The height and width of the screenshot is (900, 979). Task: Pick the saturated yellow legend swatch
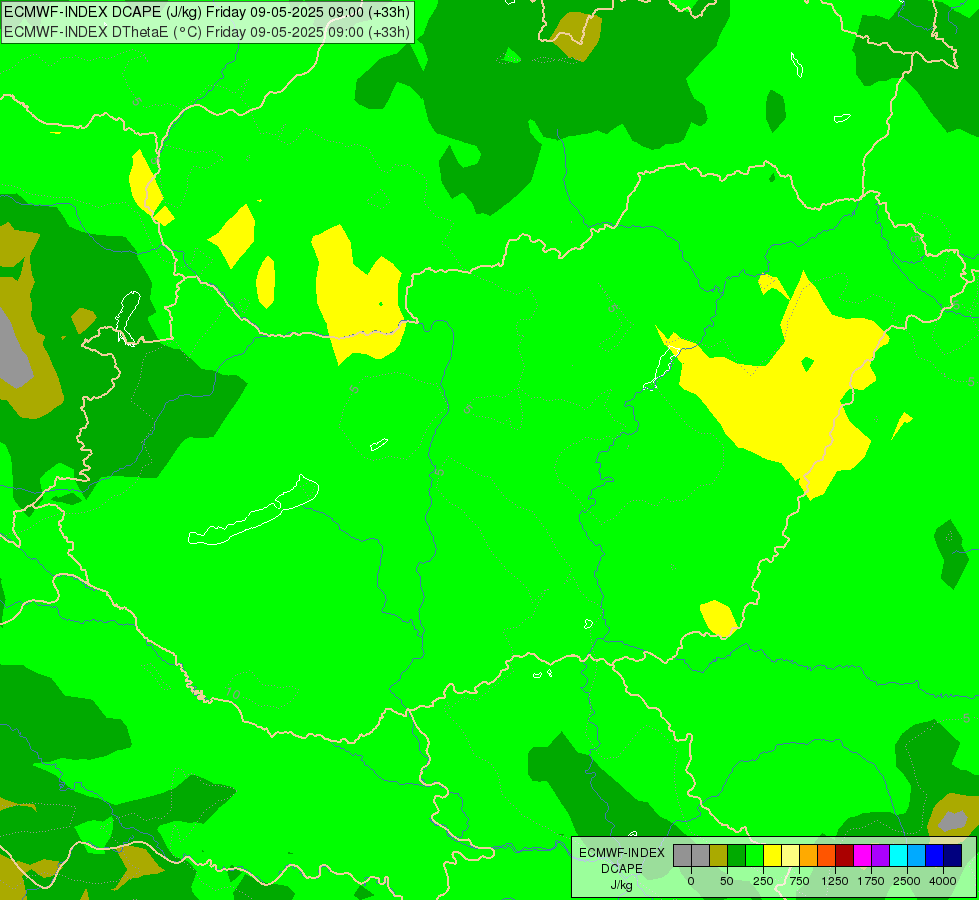[x=773, y=855]
